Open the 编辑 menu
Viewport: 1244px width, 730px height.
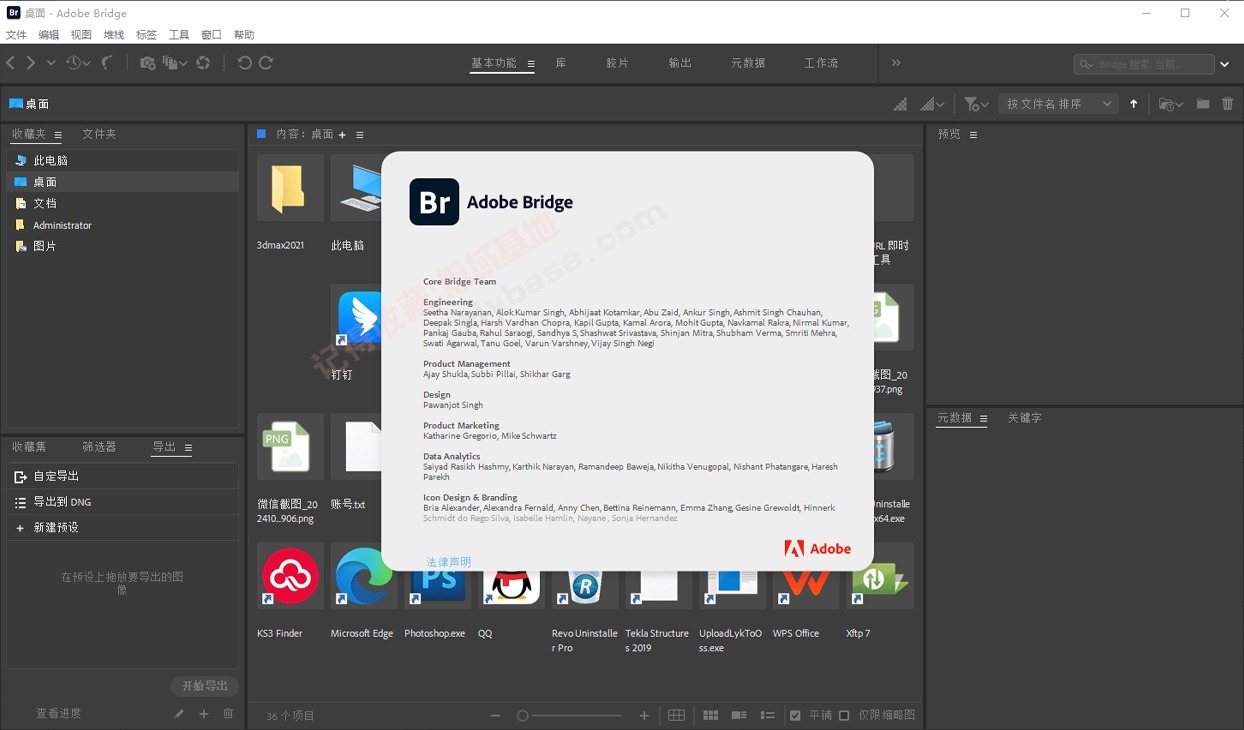(x=49, y=35)
